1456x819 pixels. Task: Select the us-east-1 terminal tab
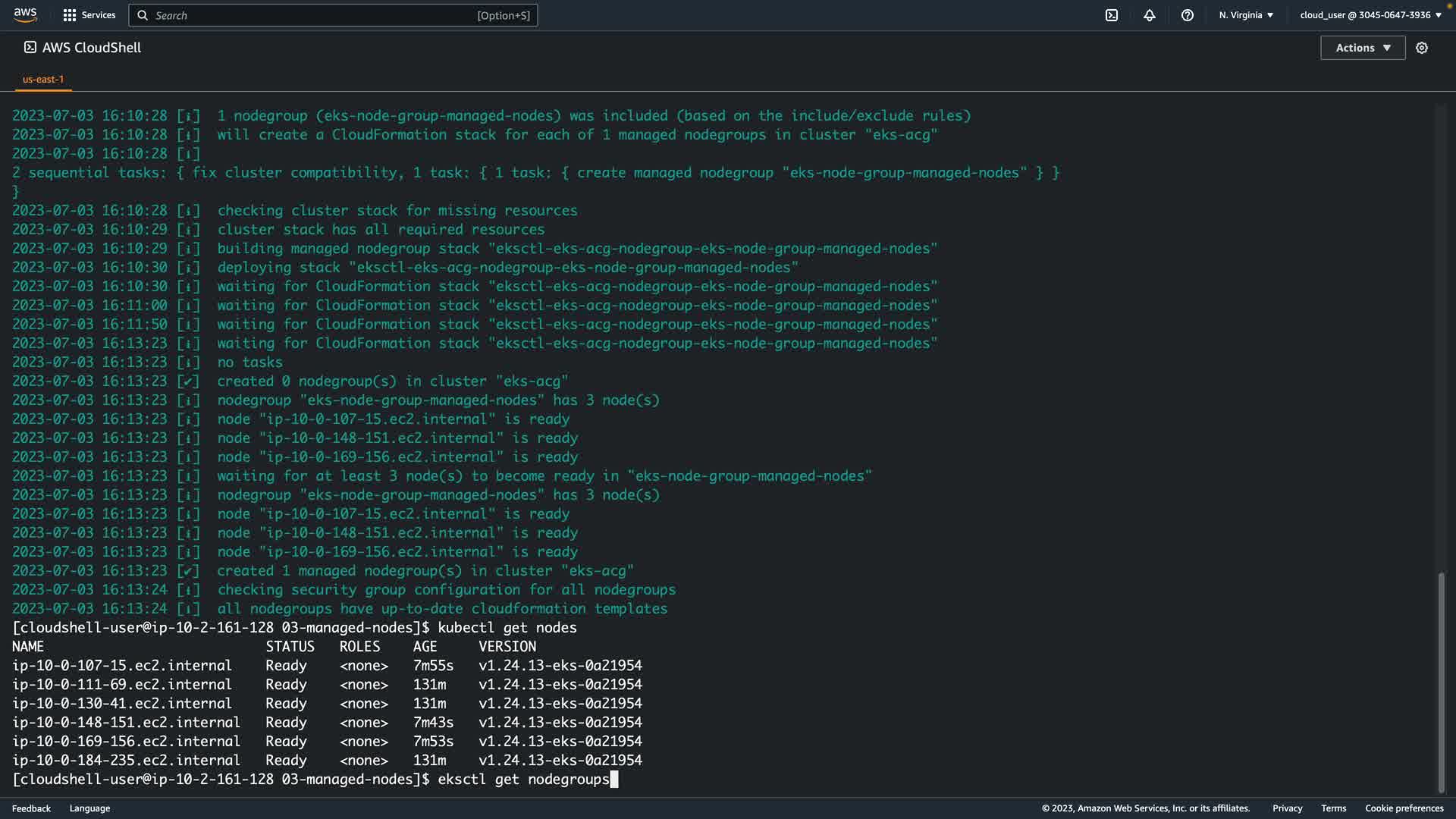tap(43, 79)
